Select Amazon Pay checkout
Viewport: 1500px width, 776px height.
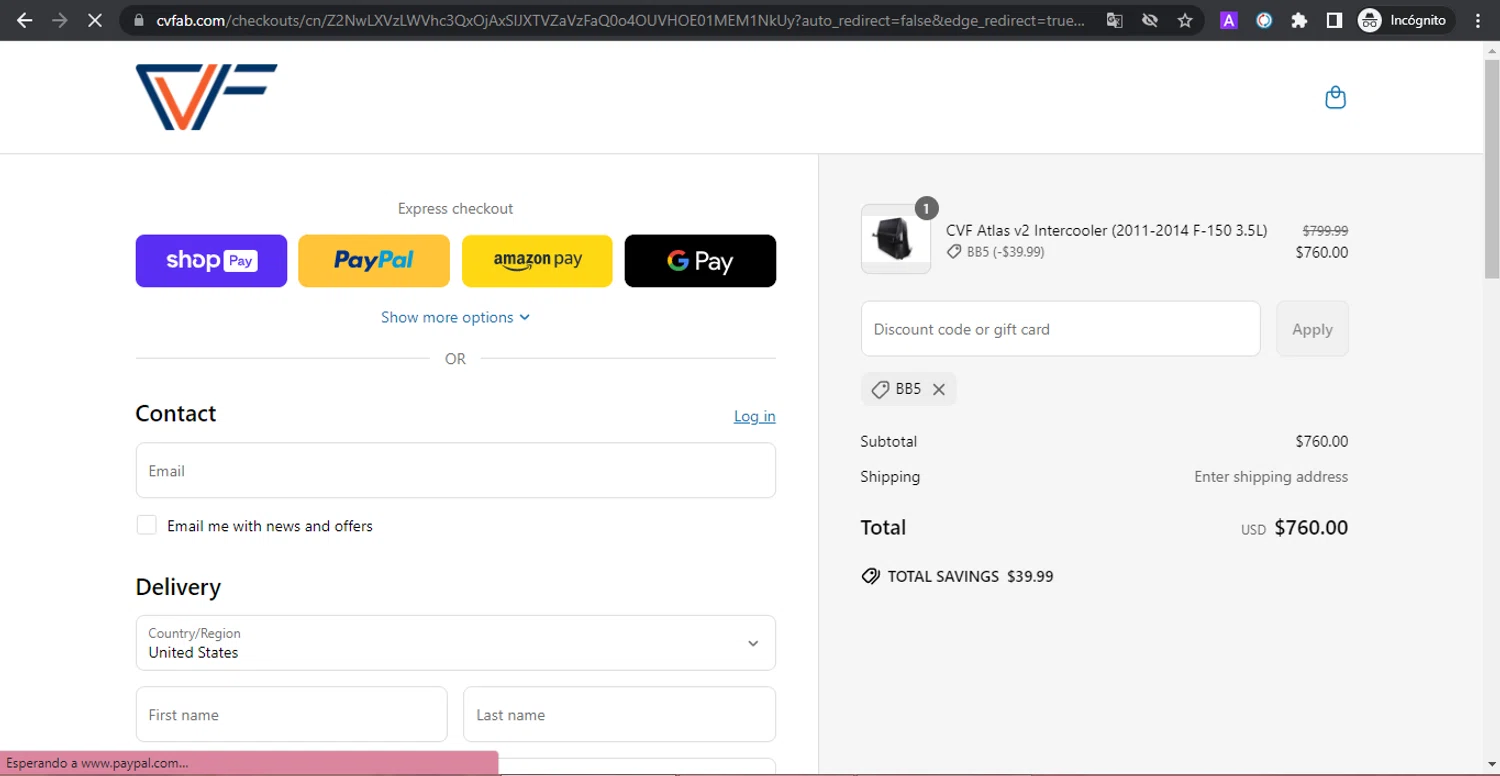(537, 261)
